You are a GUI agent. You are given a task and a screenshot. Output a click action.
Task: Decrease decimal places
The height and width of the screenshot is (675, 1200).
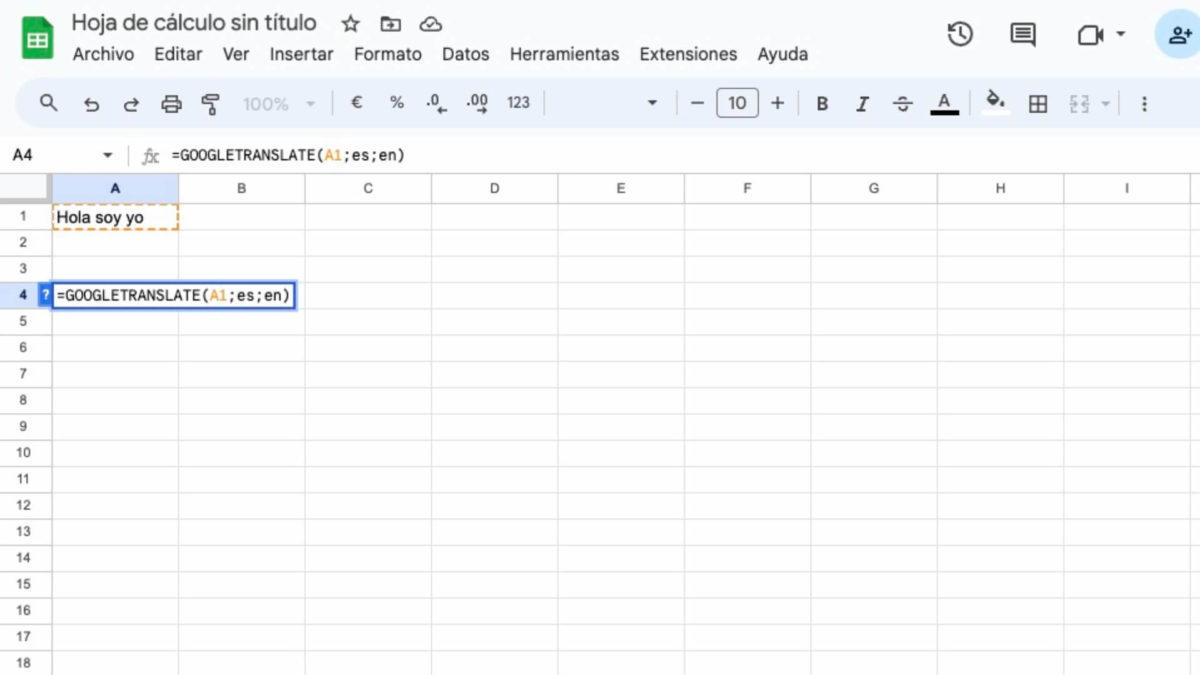coord(437,103)
